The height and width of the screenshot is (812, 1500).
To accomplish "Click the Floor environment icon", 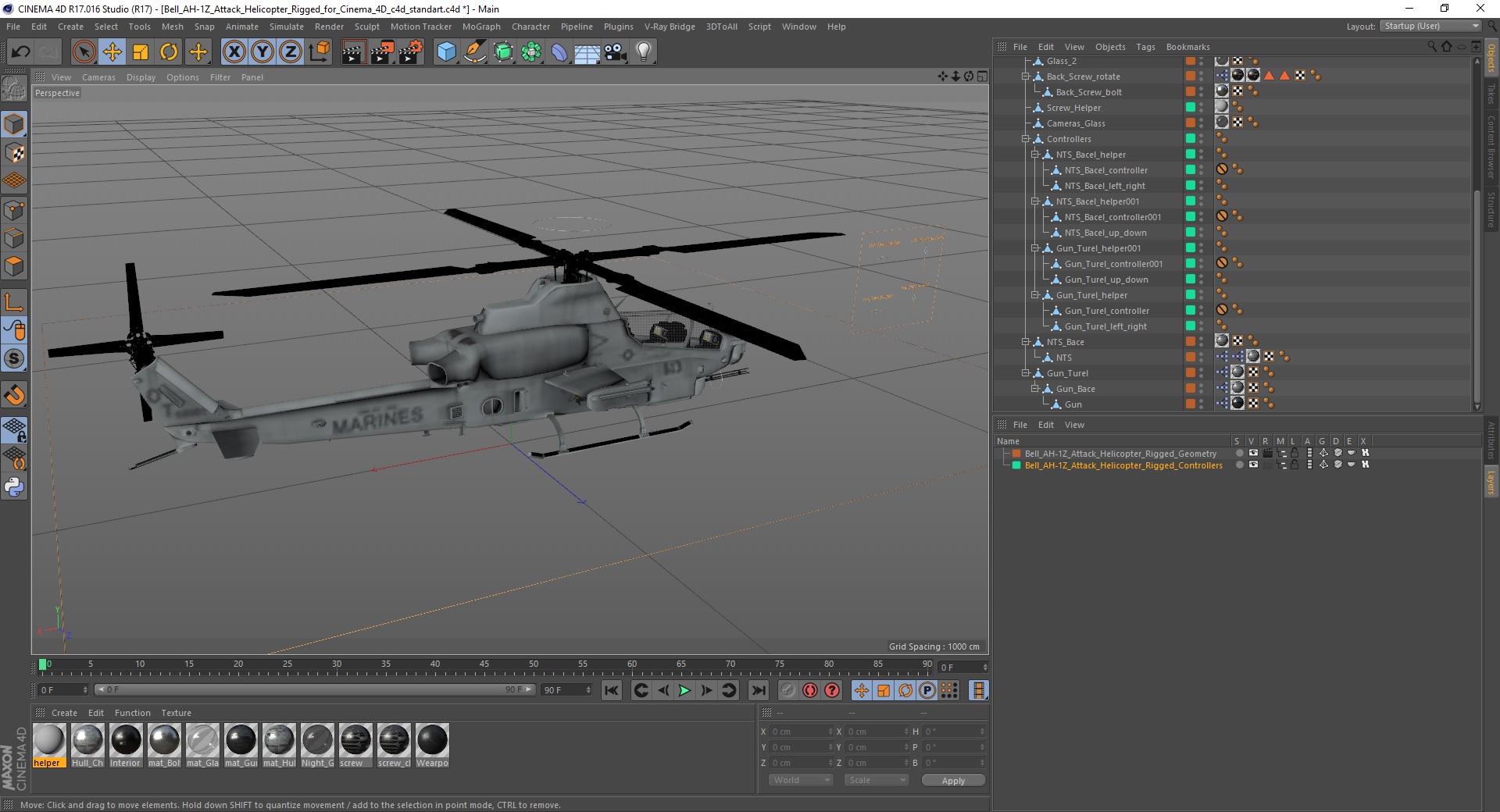I will 587,52.
